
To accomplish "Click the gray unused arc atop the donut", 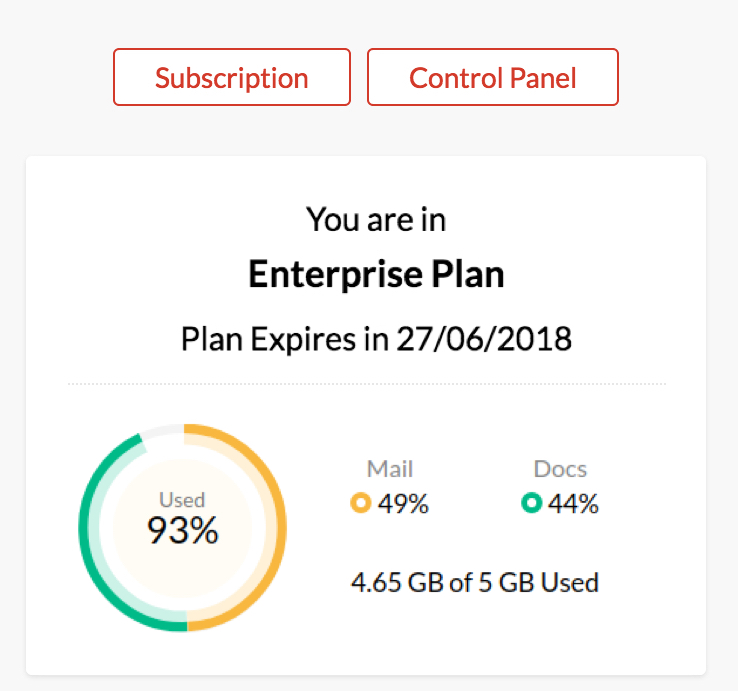I will click(161, 430).
